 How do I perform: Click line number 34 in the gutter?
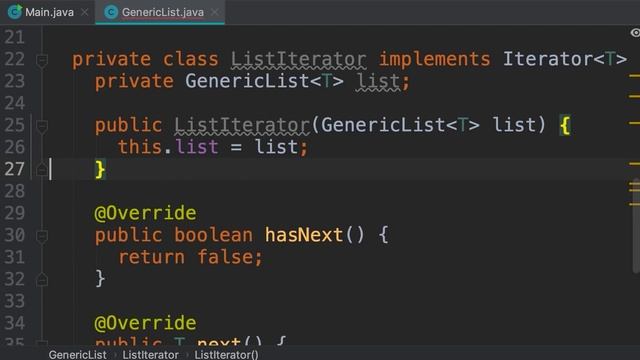[15, 323]
